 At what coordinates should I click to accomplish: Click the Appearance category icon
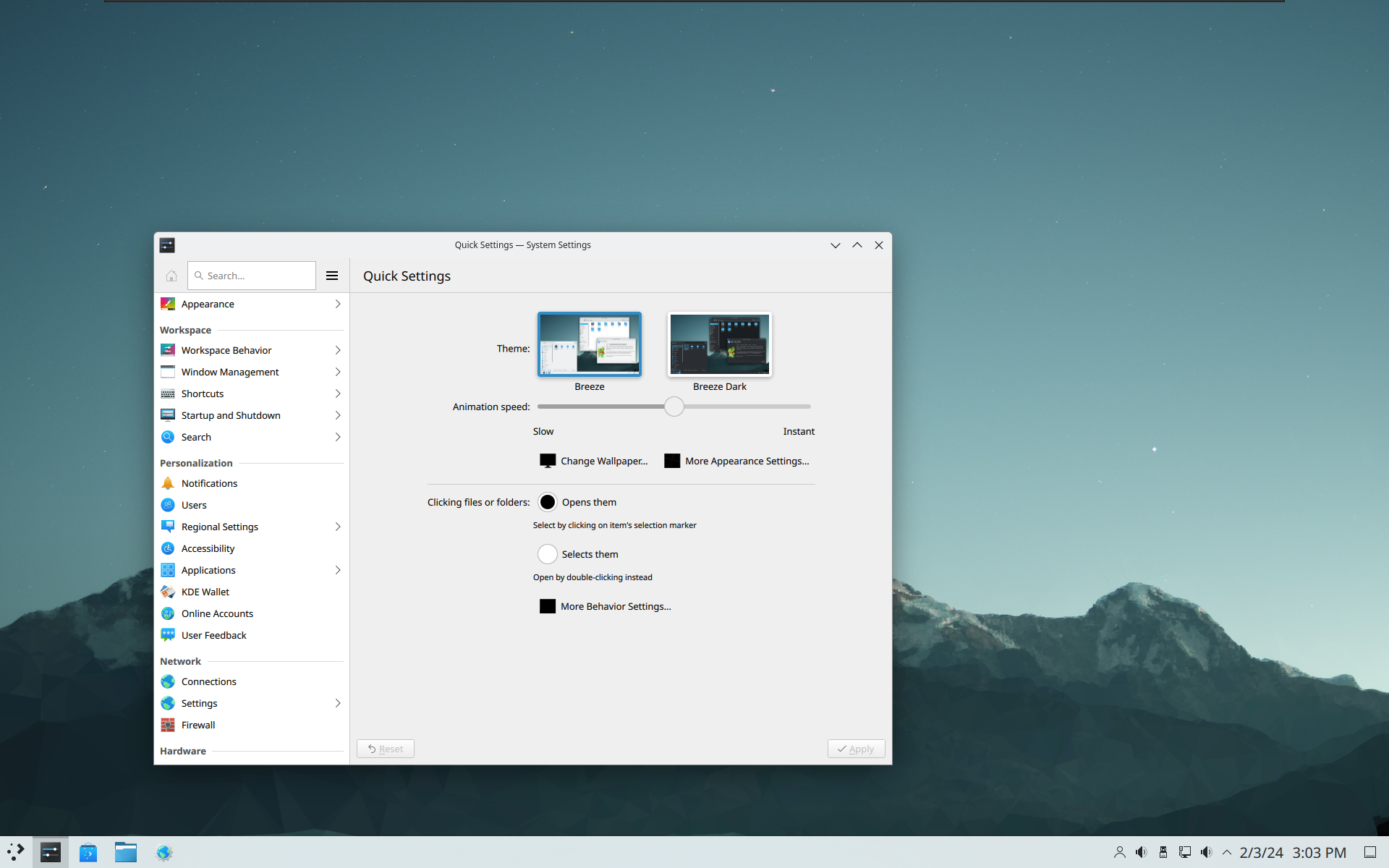point(168,304)
